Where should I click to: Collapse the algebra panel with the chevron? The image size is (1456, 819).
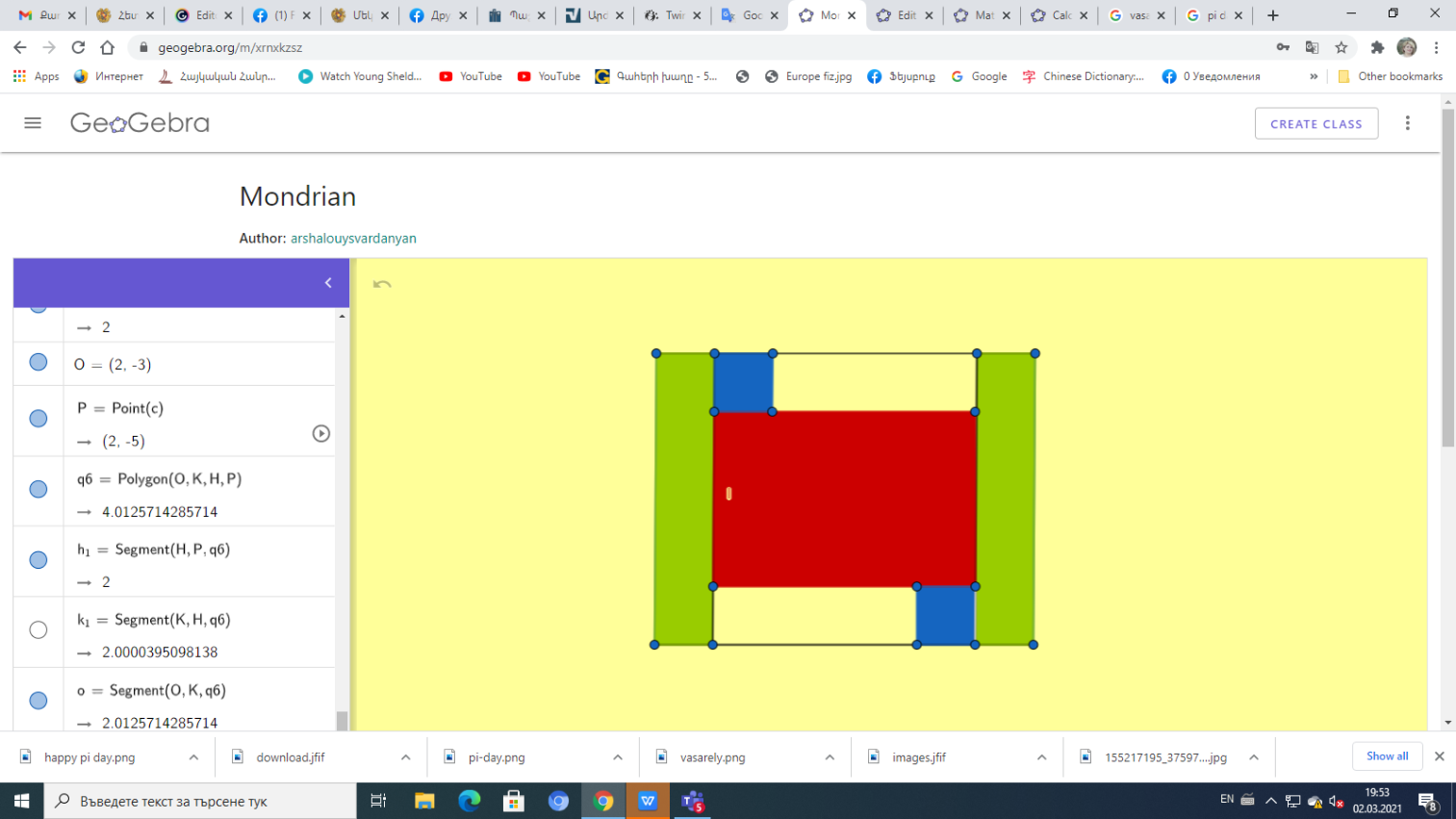pos(328,283)
